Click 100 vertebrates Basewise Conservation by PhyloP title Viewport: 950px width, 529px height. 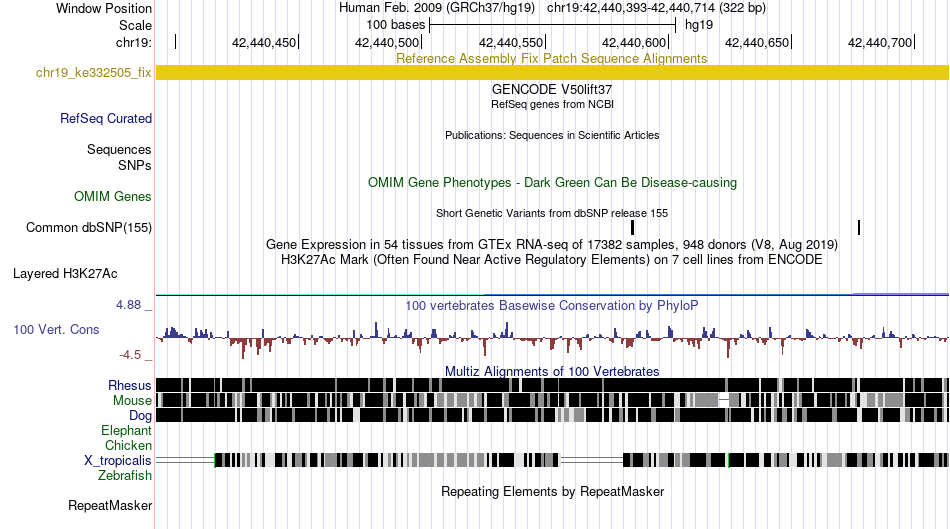[552, 305]
